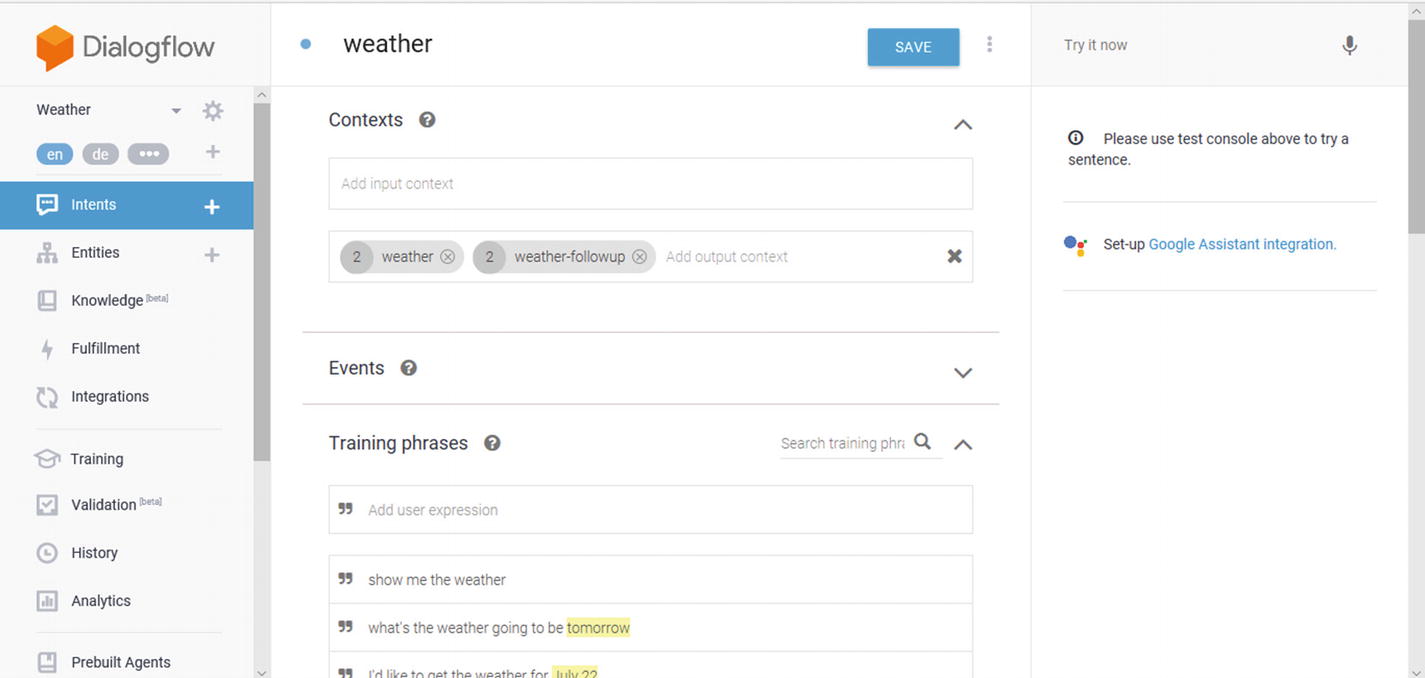Switch to the German language tab

click(x=101, y=154)
